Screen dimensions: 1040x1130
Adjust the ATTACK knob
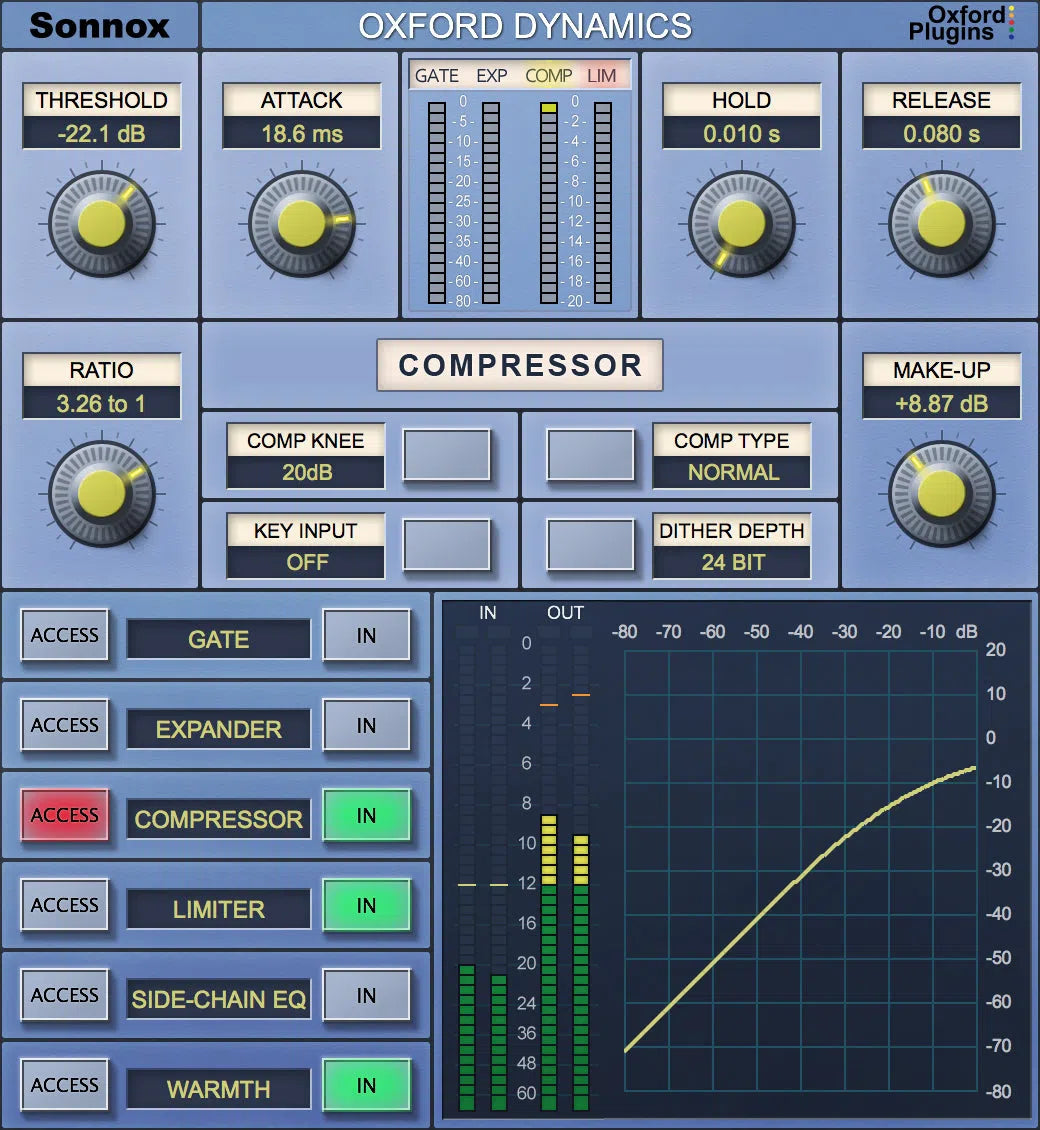point(302,222)
